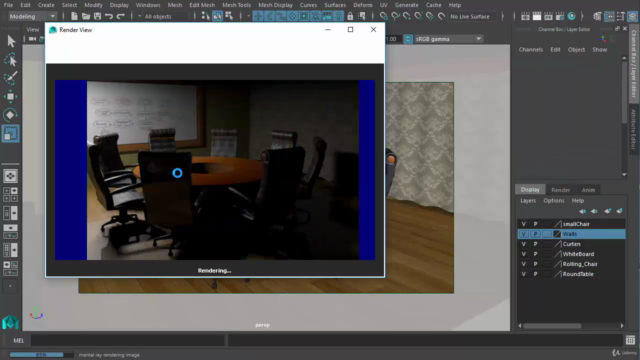Toggle visibility V of Walls layer

[x=523, y=234]
